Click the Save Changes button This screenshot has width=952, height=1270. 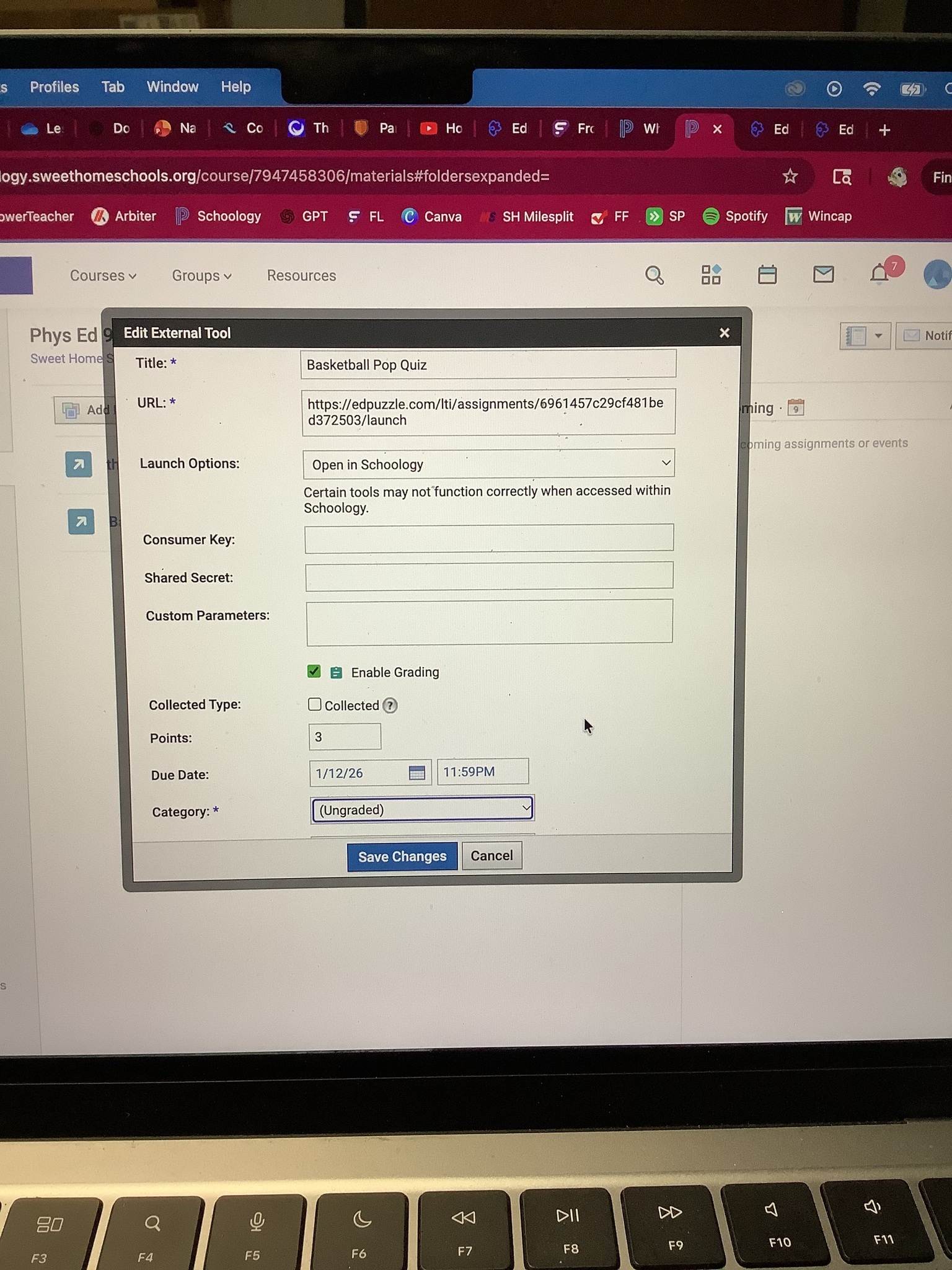tap(402, 856)
